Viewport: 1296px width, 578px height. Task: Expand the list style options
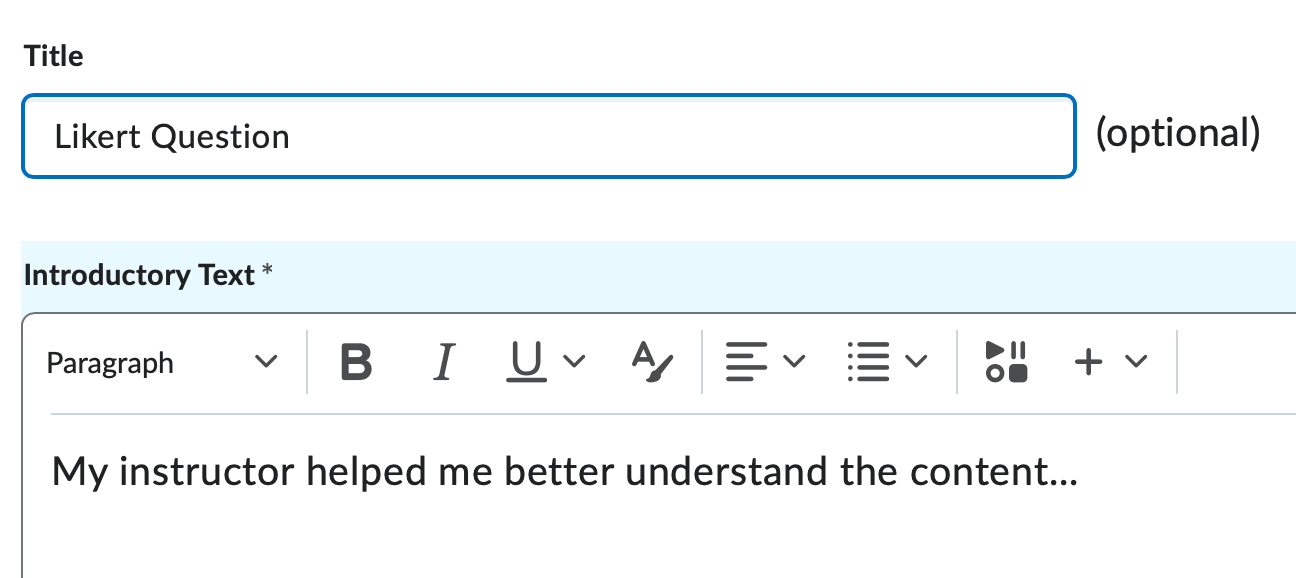coord(916,363)
